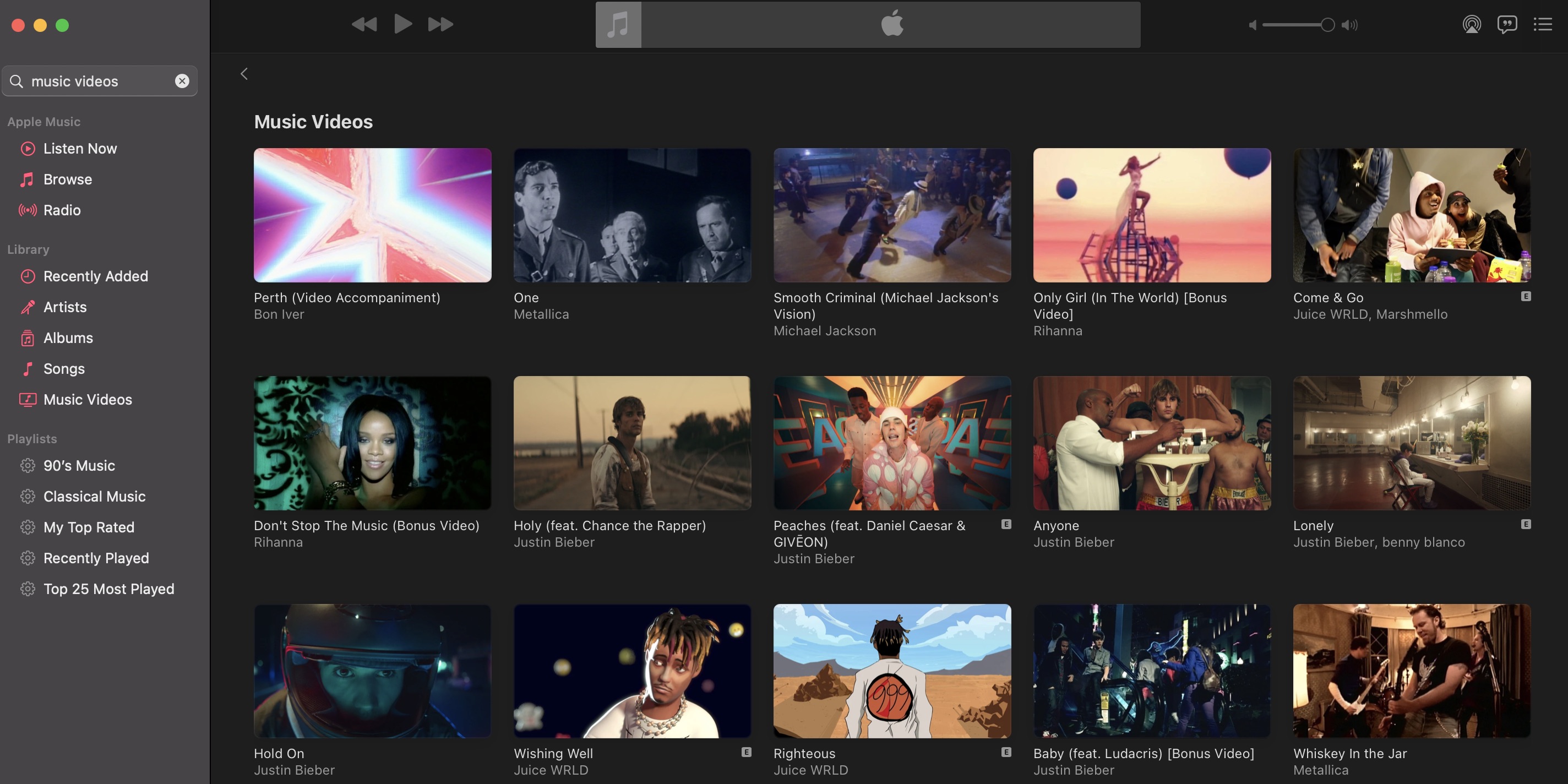Select Top 25 Most Played playlist
This screenshot has height=784, width=1568.
point(109,589)
